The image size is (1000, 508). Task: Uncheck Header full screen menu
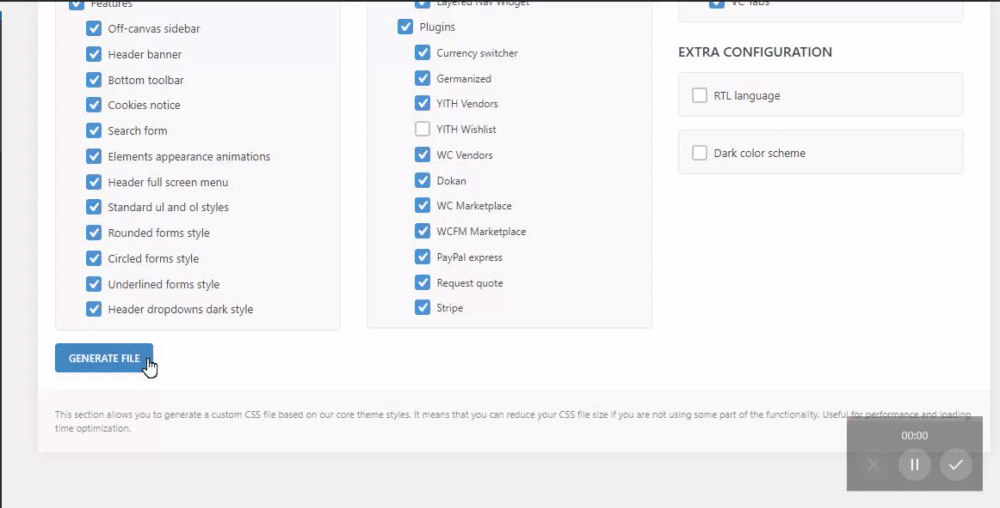pos(94,182)
